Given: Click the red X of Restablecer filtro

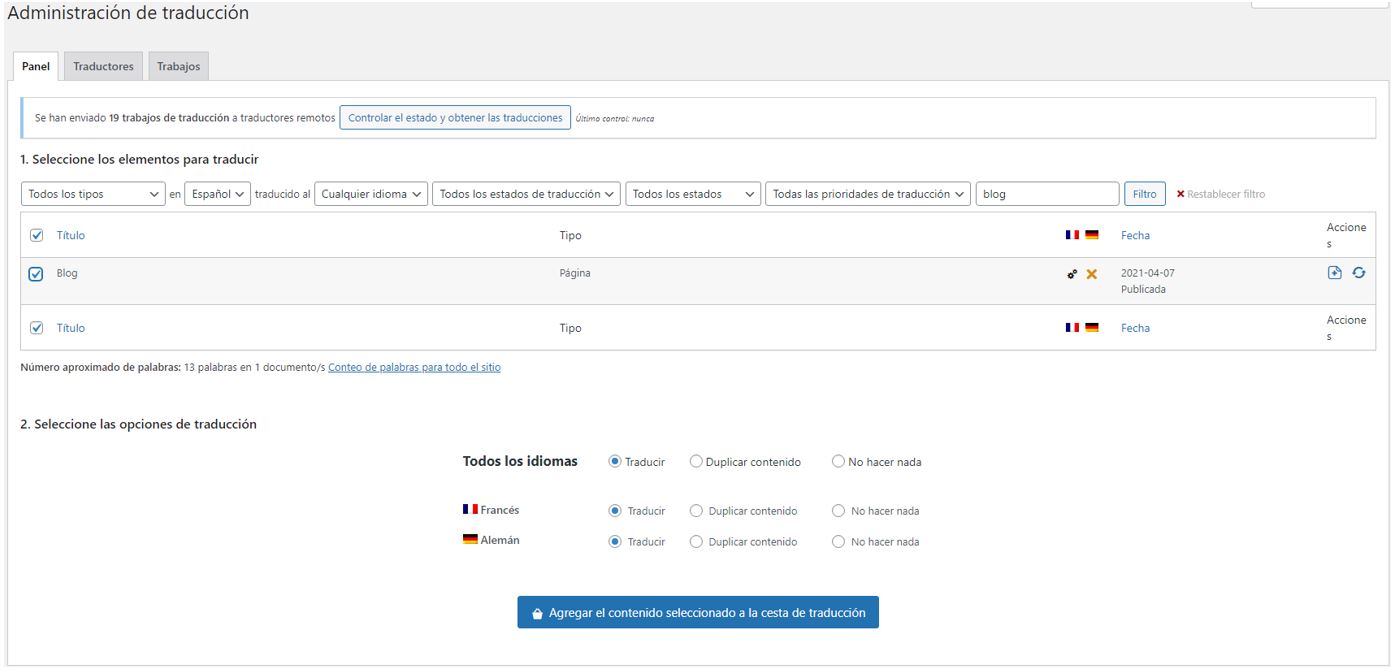Looking at the screenshot, I should tap(1180, 194).
